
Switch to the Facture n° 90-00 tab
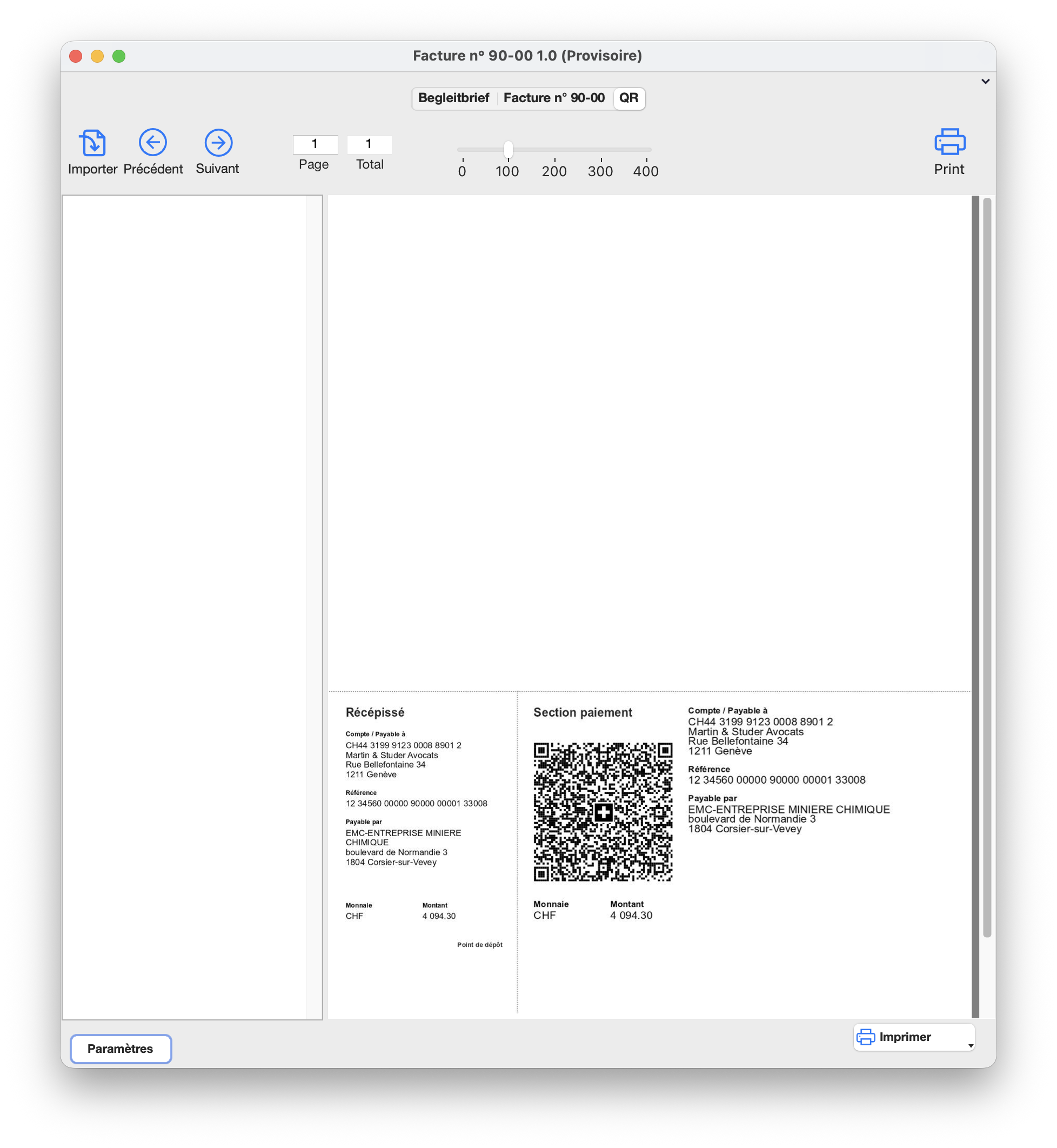pos(553,98)
